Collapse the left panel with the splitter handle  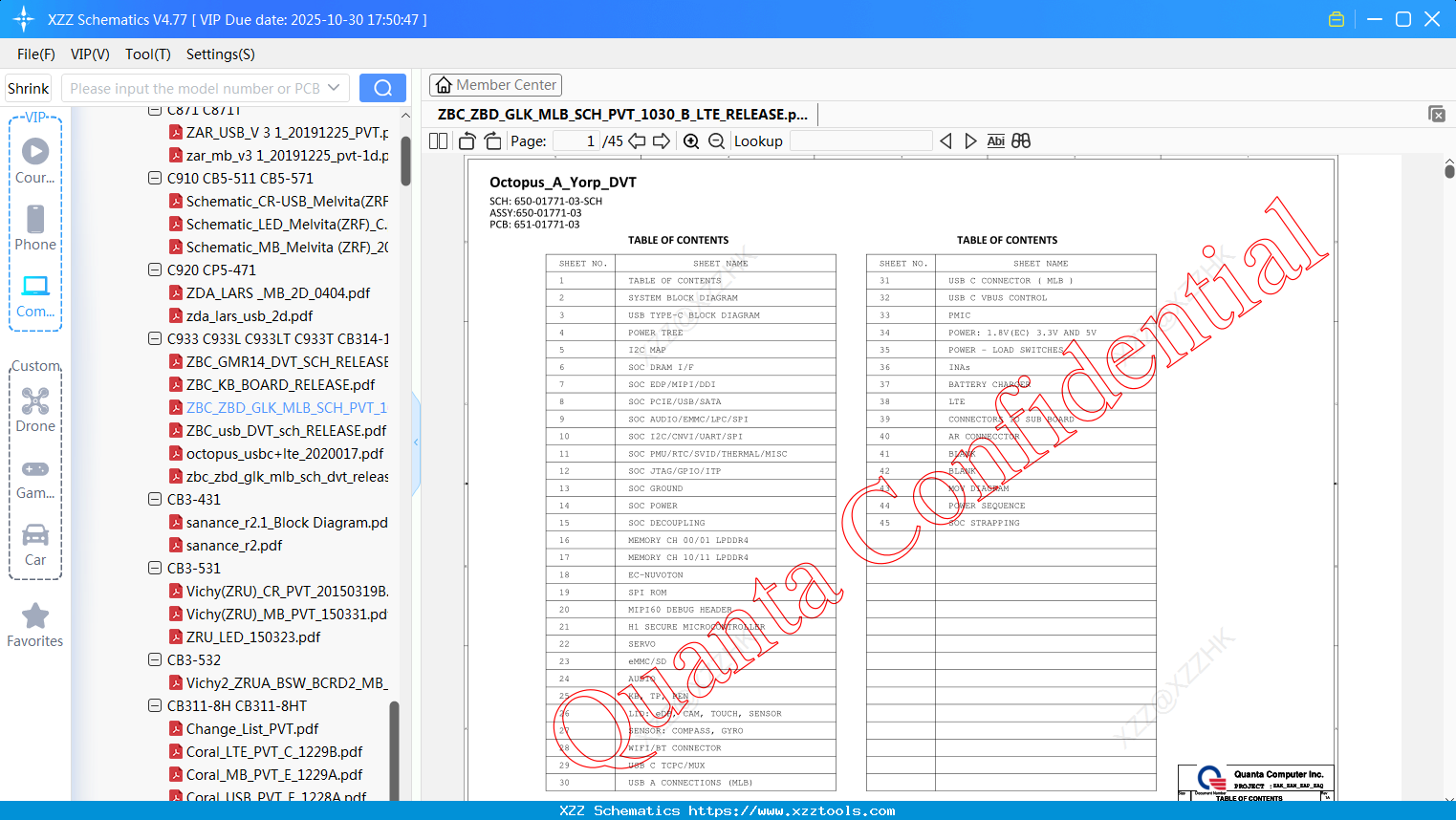416,442
